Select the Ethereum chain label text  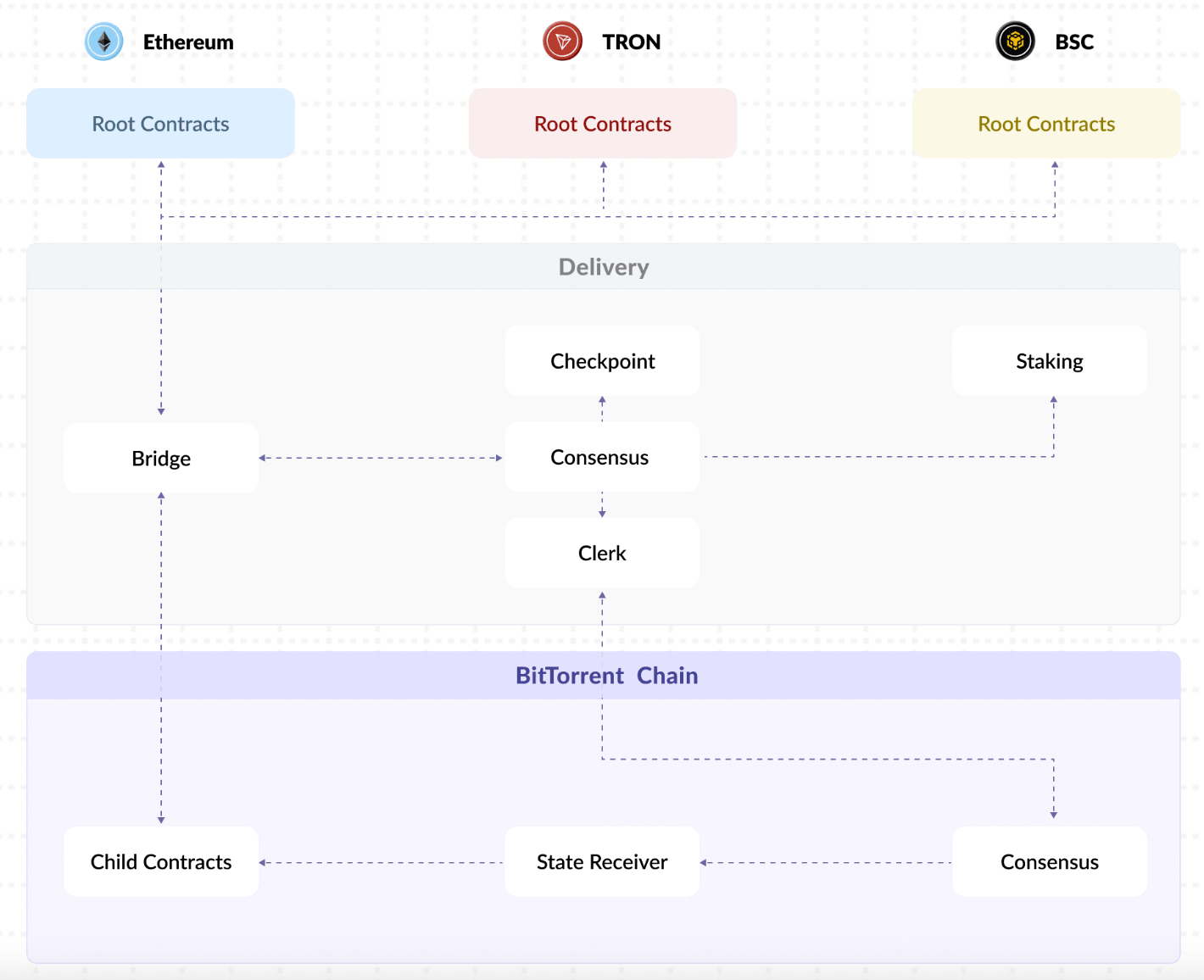tap(188, 42)
